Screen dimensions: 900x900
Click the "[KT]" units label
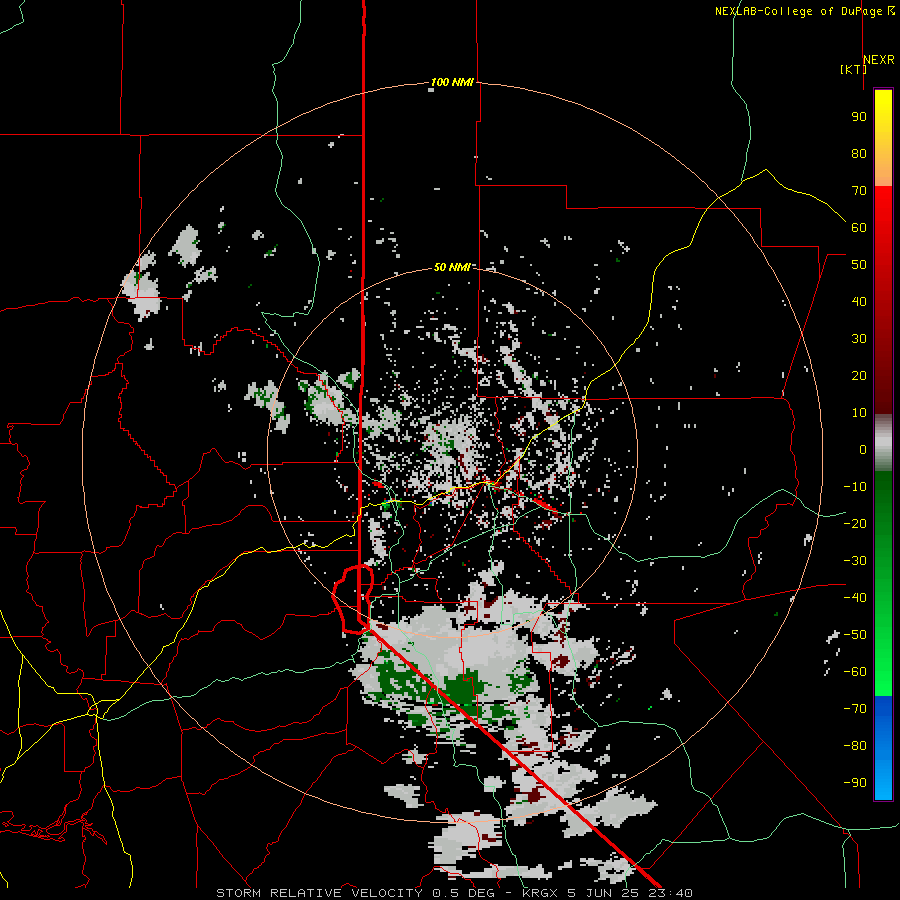pyautogui.click(x=853, y=69)
